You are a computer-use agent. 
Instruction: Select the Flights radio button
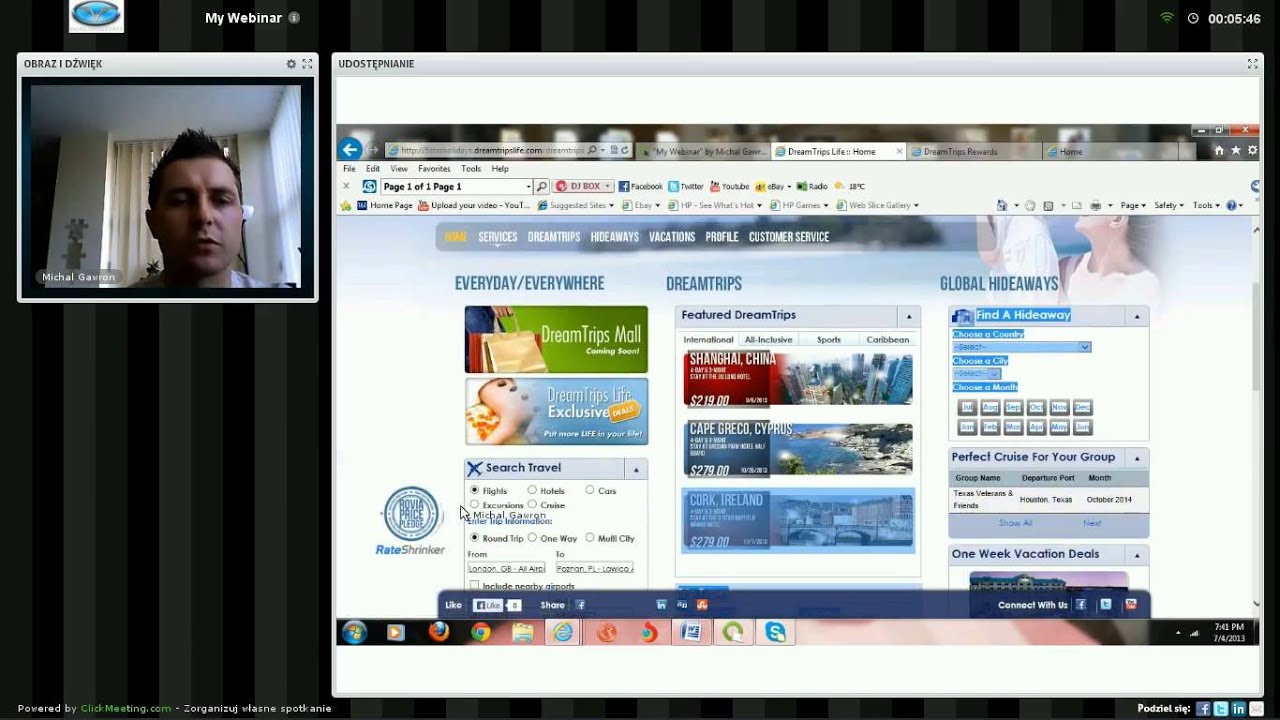coord(474,490)
